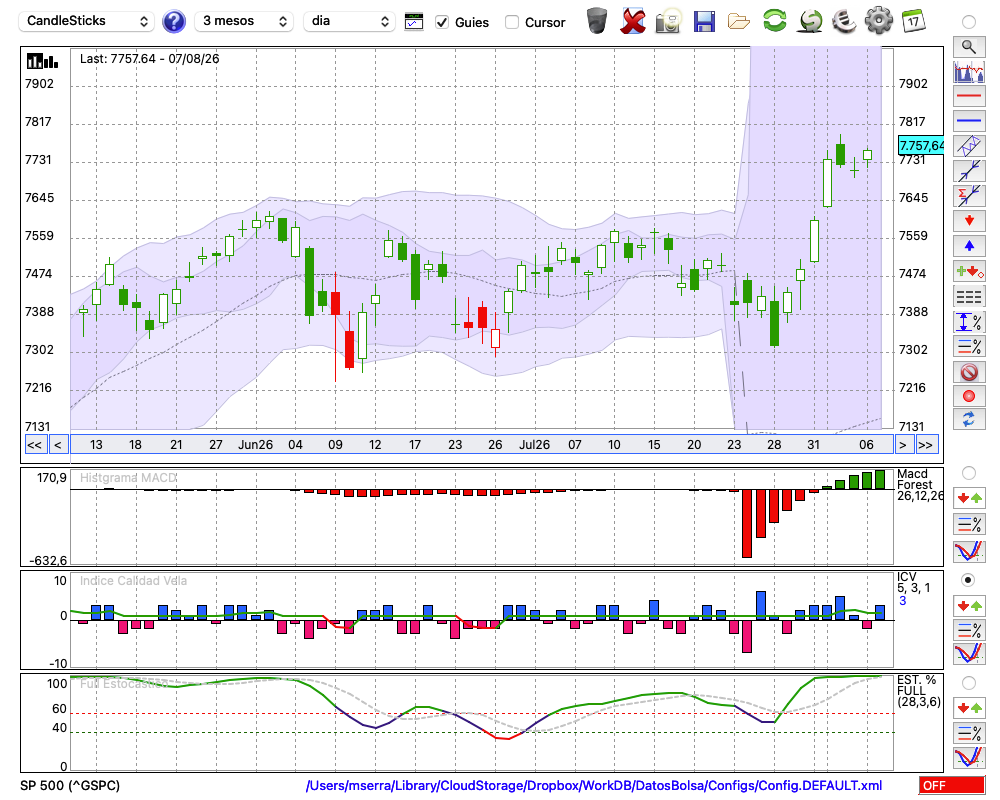The height and width of the screenshot is (800, 1000).
Task: Uncheck the Guies checkbox
Action: point(441,22)
